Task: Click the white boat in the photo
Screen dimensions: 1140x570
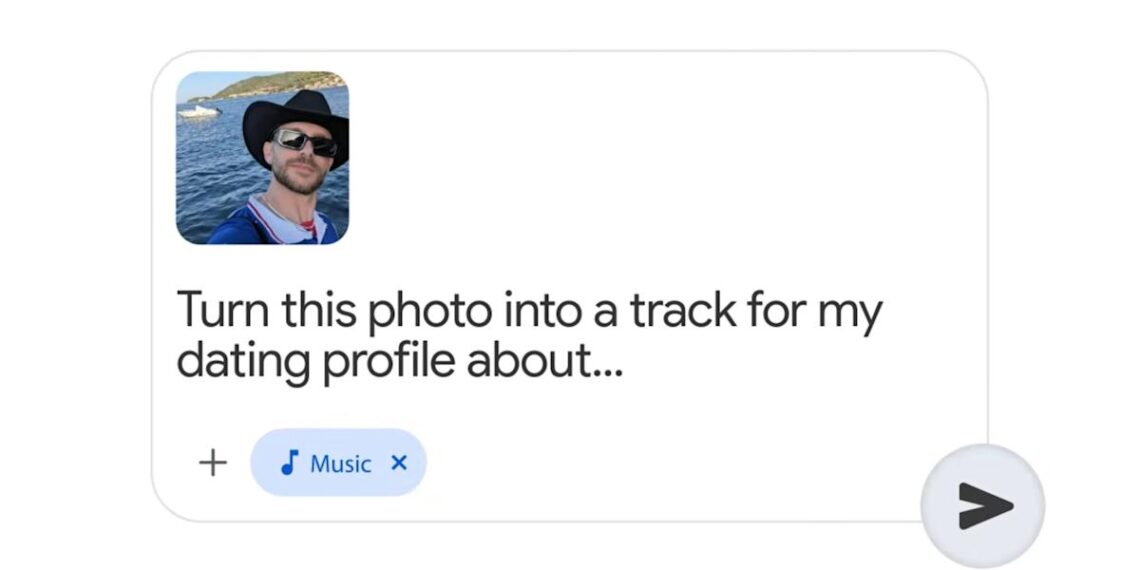Action: click(x=199, y=112)
